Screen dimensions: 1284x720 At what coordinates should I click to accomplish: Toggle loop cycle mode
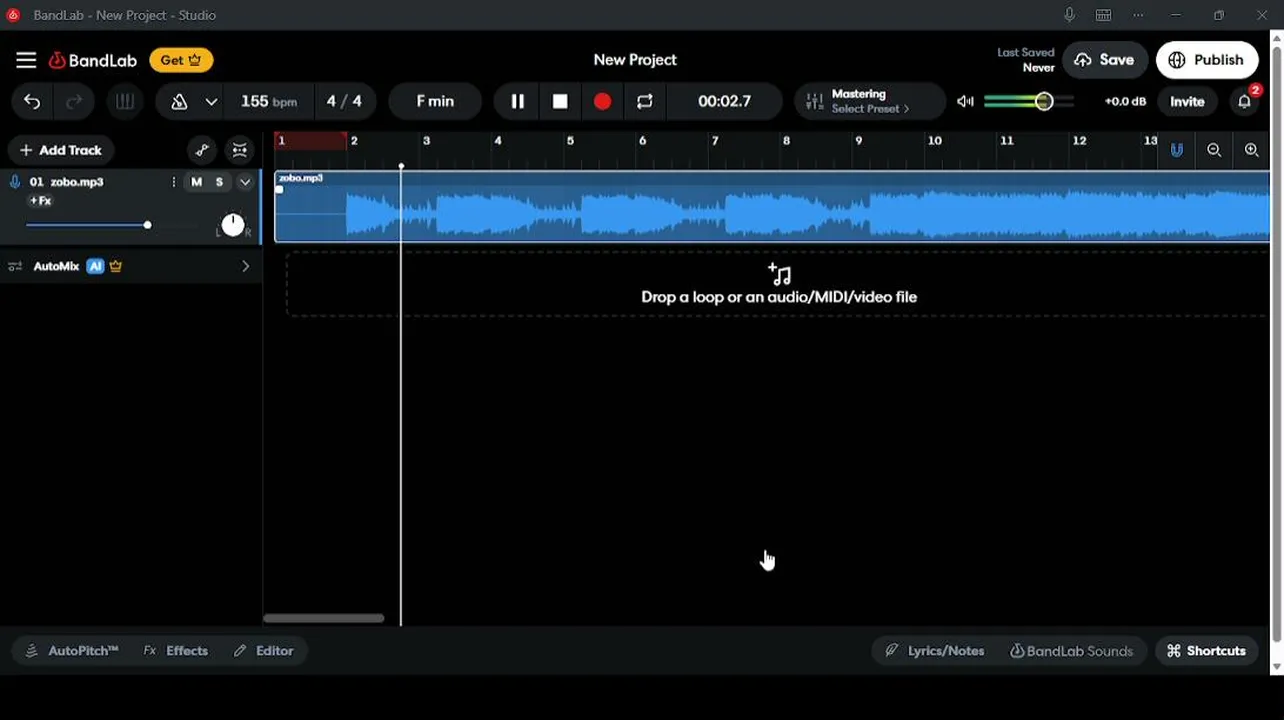point(644,101)
